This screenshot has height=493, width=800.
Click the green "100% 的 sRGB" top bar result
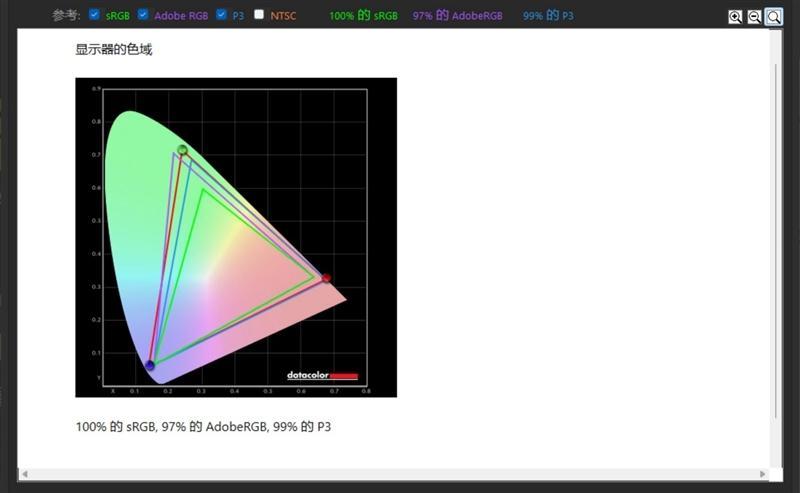tap(363, 16)
